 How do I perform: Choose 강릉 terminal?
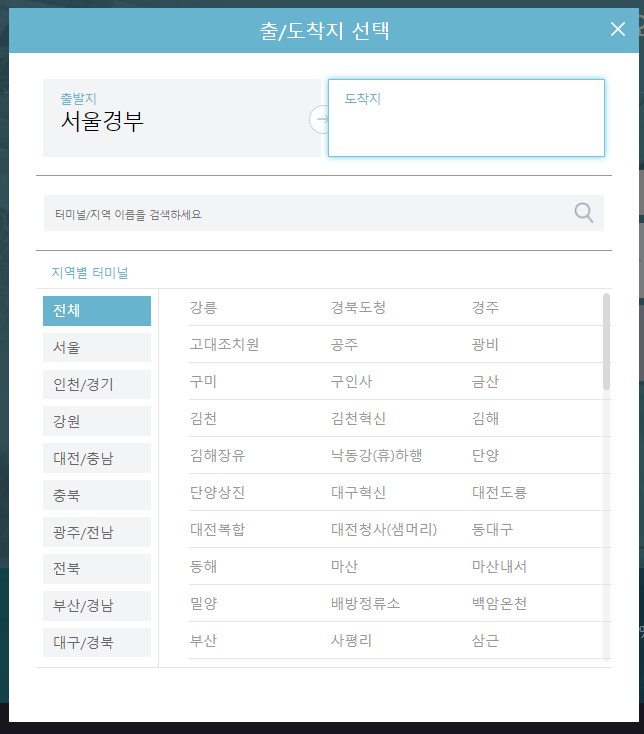coord(204,308)
